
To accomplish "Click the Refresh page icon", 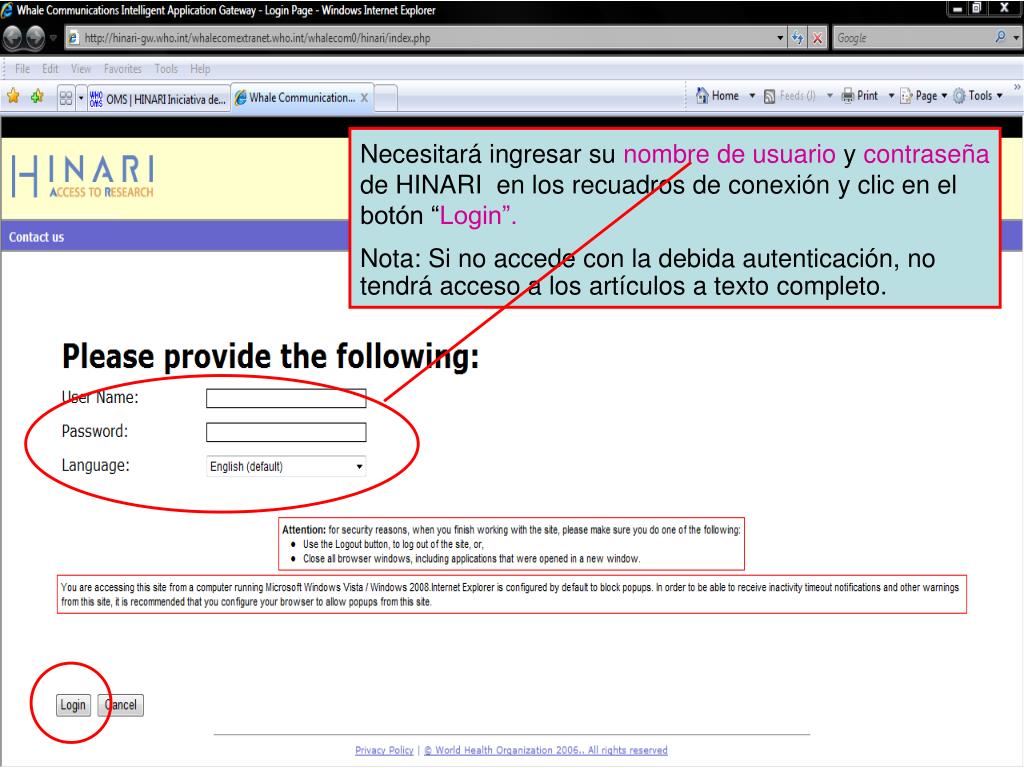I will [x=797, y=38].
